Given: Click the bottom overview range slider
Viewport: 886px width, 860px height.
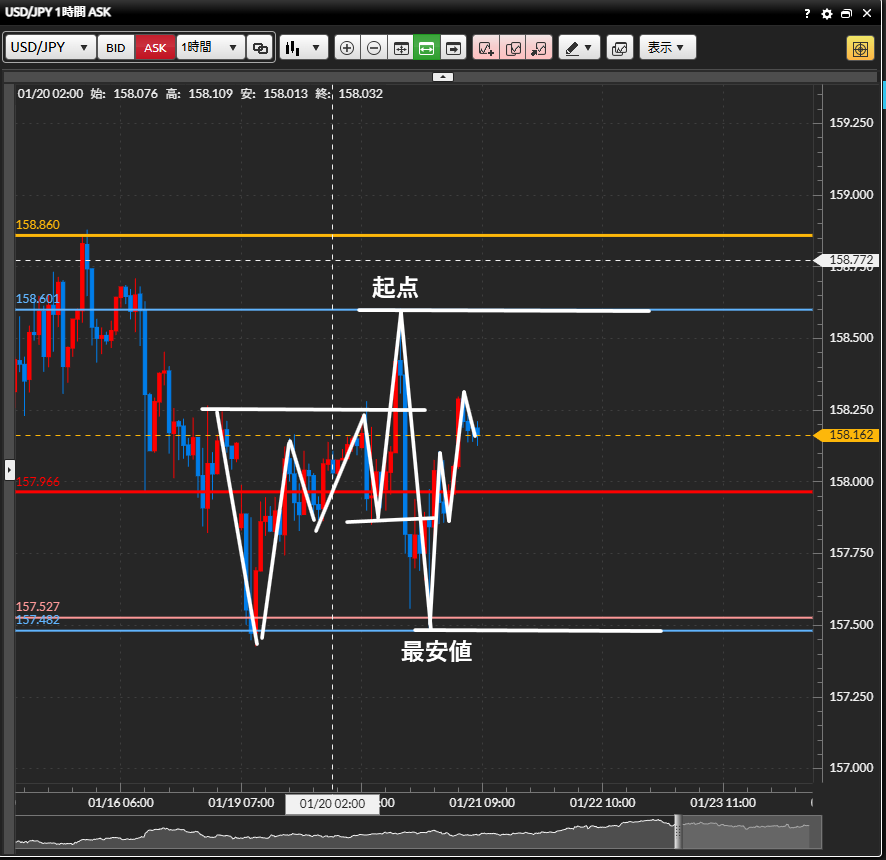Looking at the screenshot, I should 678,831.
